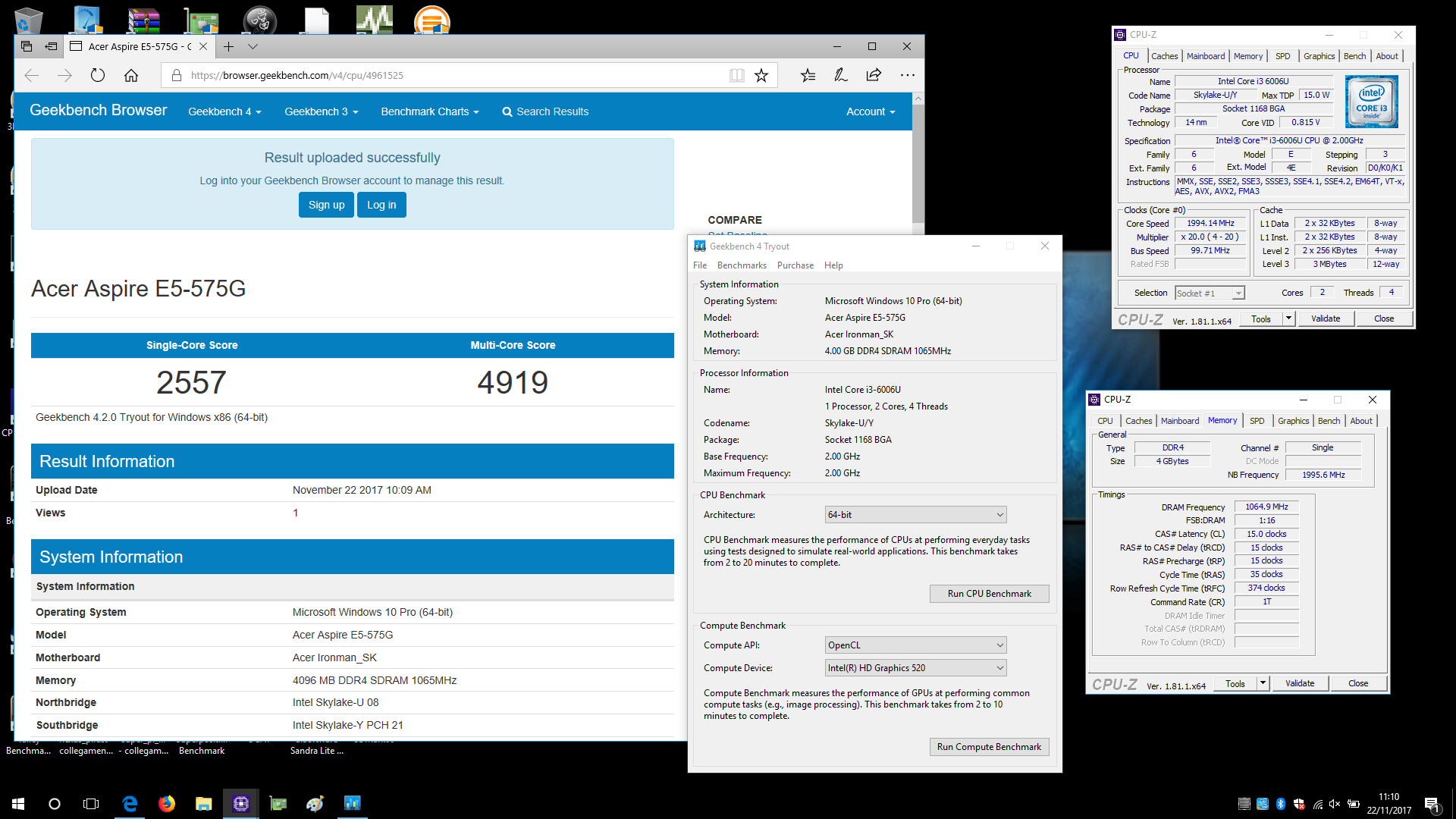
Task: Add page to favorites star icon
Action: 761,75
